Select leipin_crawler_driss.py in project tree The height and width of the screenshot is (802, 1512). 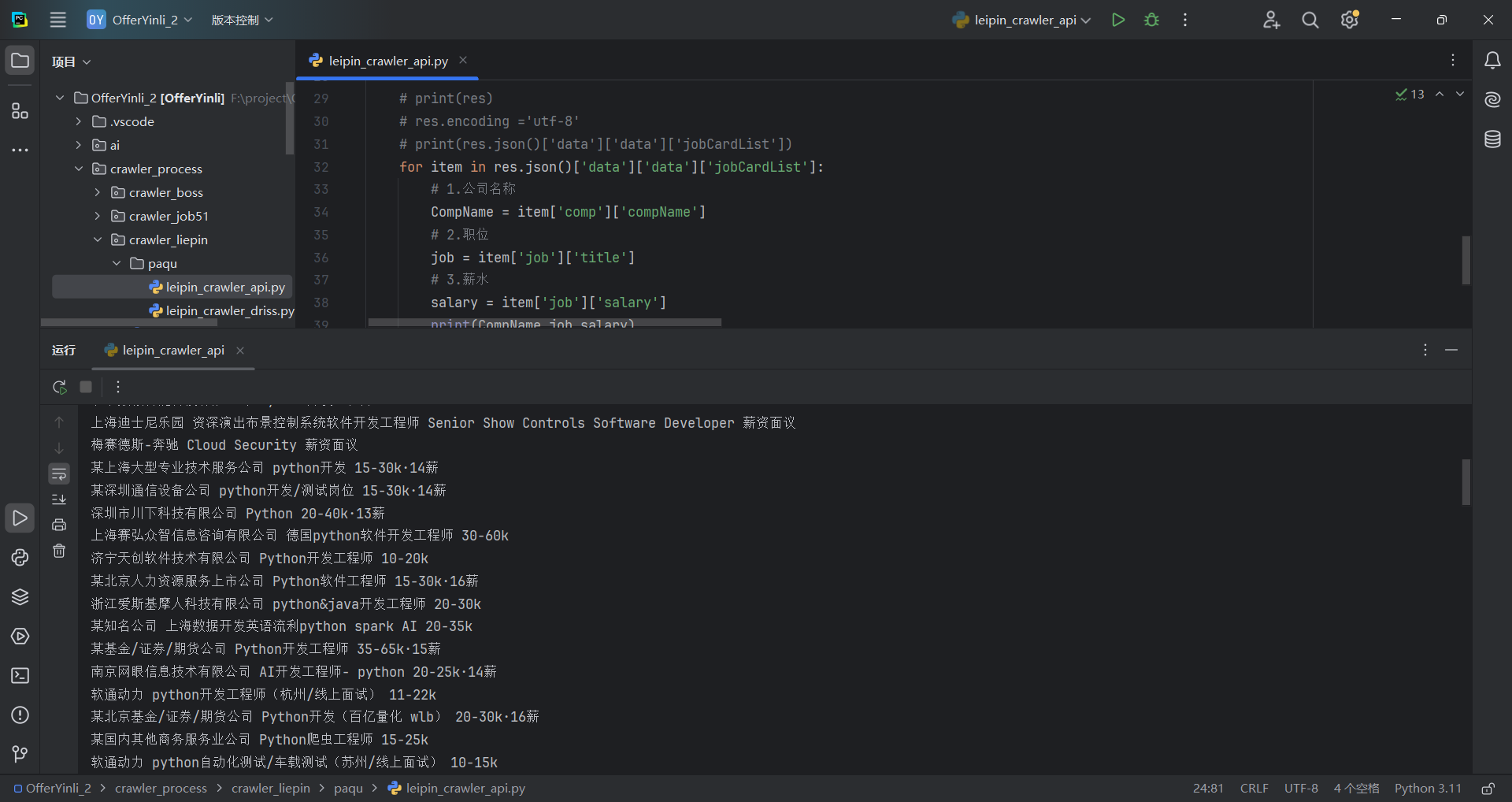(x=221, y=310)
